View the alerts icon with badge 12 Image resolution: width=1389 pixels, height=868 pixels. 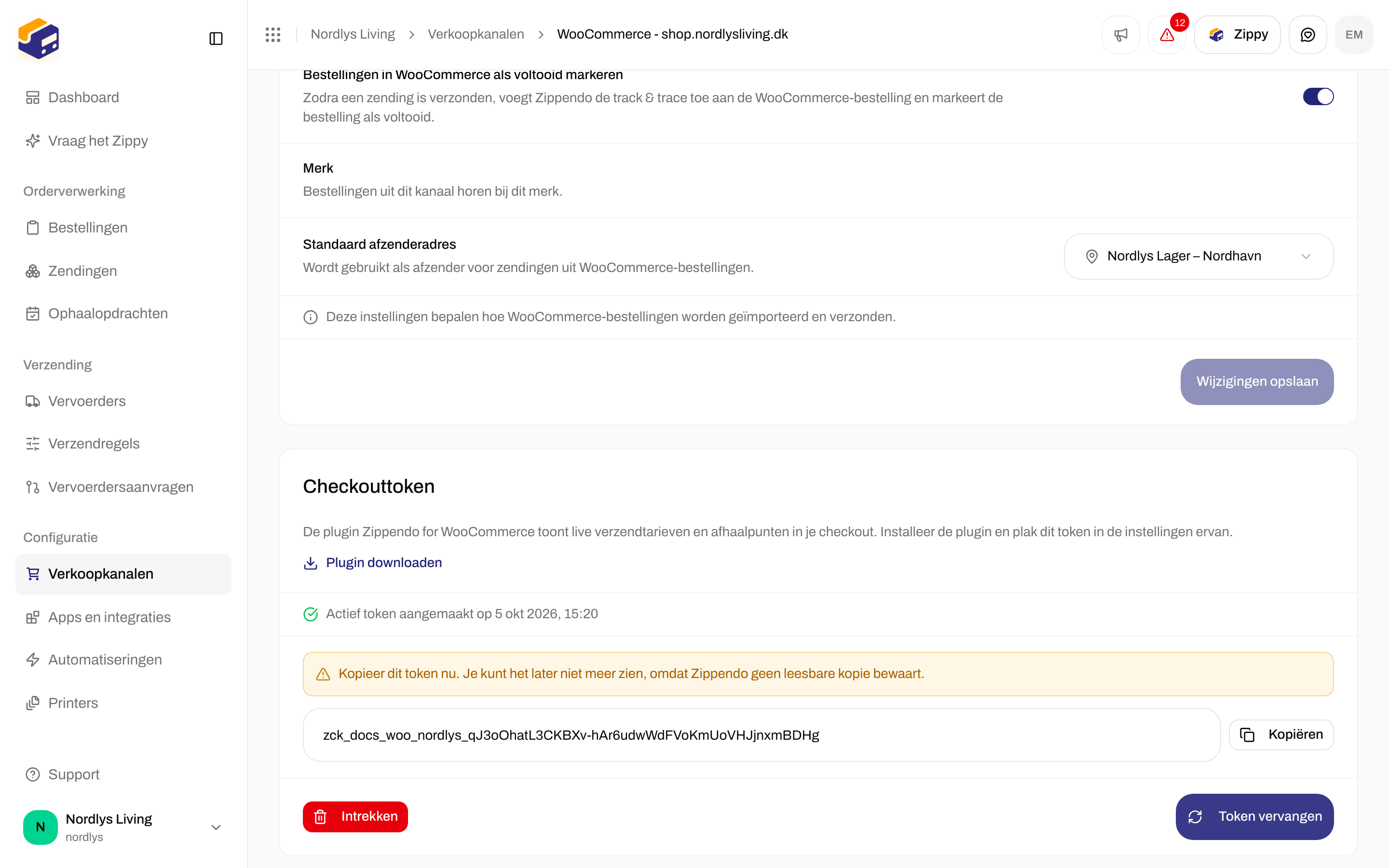1167,34
